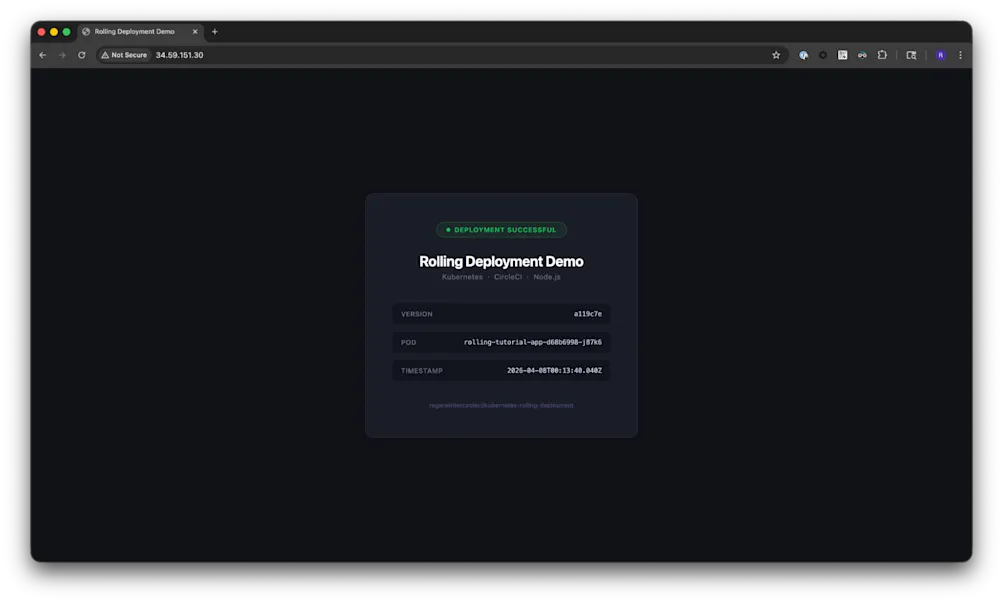
Task: Open the side panel search icon
Action: click(911, 55)
